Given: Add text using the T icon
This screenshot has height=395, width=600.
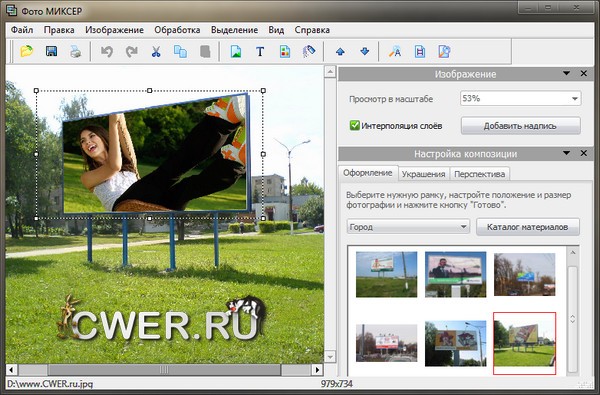Looking at the screenshot, I should [x=260, y=51].
